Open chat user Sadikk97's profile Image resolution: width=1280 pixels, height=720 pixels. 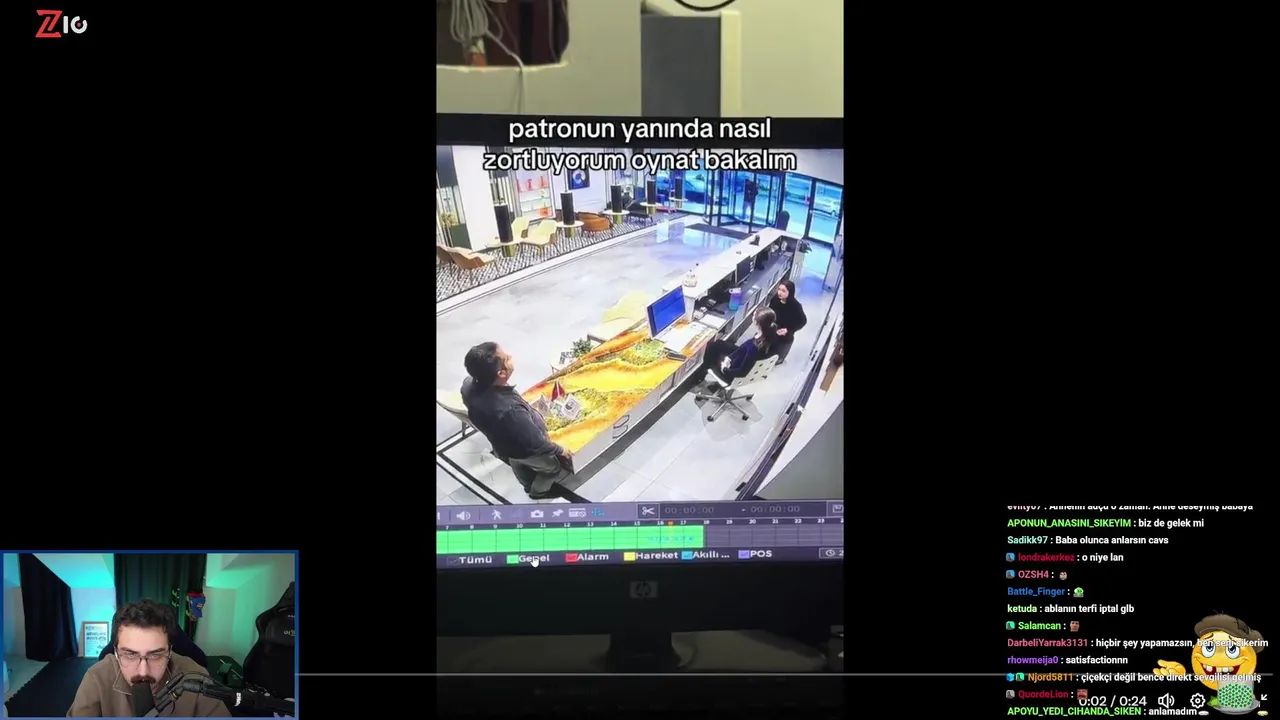1028,540
